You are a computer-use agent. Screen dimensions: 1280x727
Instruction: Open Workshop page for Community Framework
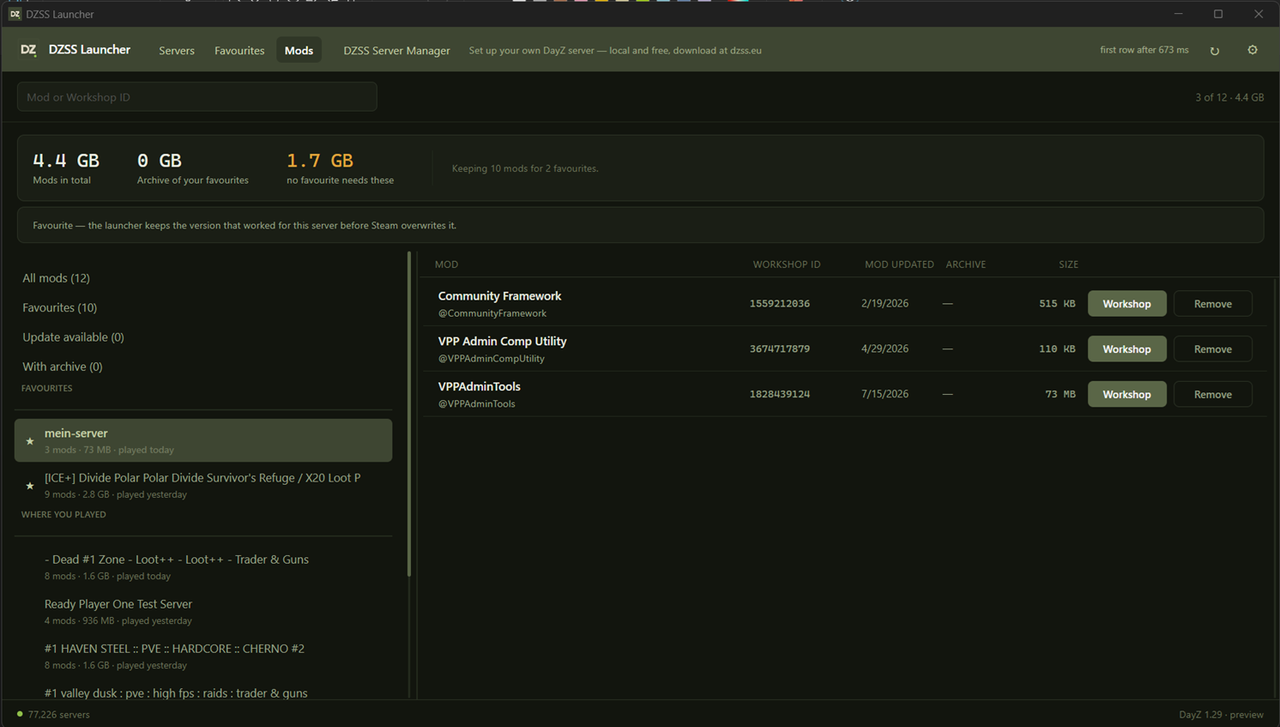pos(1127,304)
